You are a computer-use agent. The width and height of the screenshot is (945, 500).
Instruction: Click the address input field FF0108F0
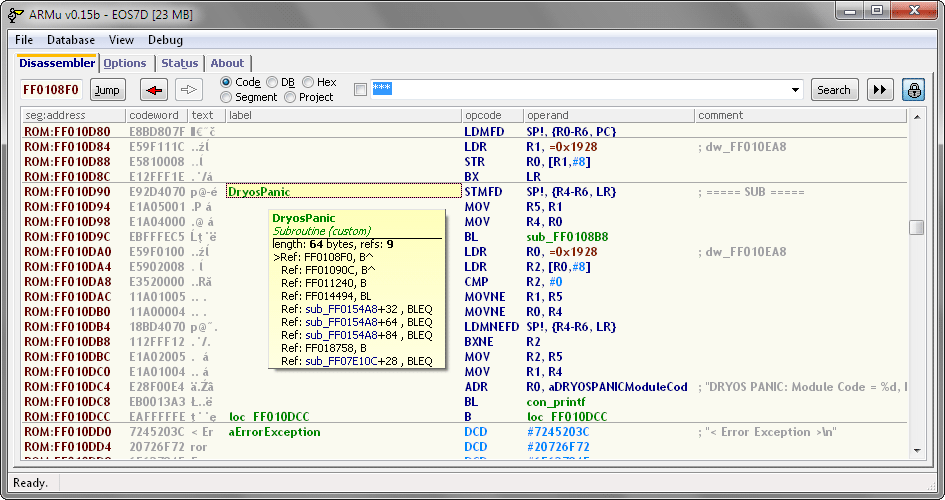coord(52,90)
